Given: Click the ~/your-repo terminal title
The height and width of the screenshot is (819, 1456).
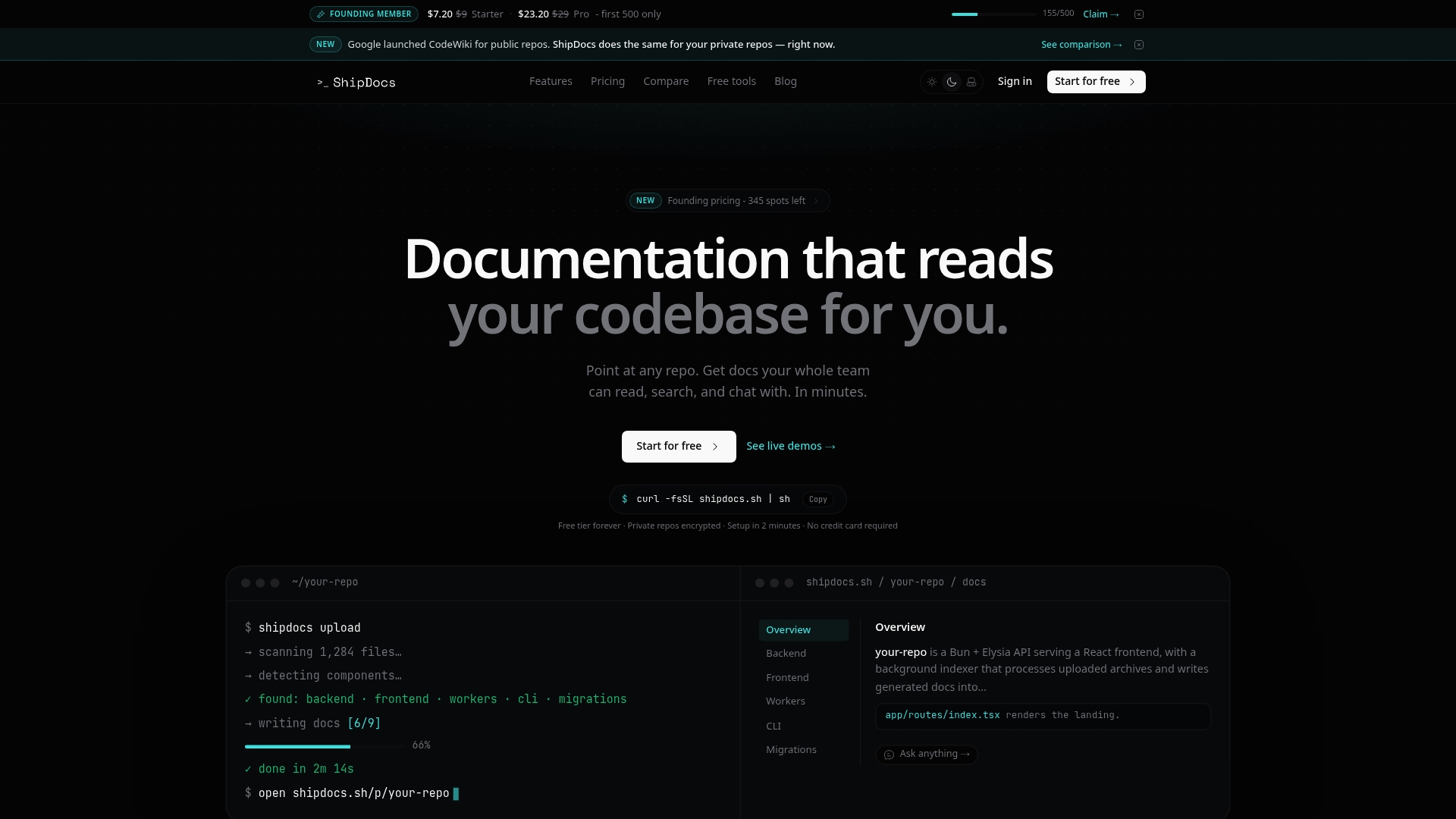Looking at the screenshot, I should 325,582.
